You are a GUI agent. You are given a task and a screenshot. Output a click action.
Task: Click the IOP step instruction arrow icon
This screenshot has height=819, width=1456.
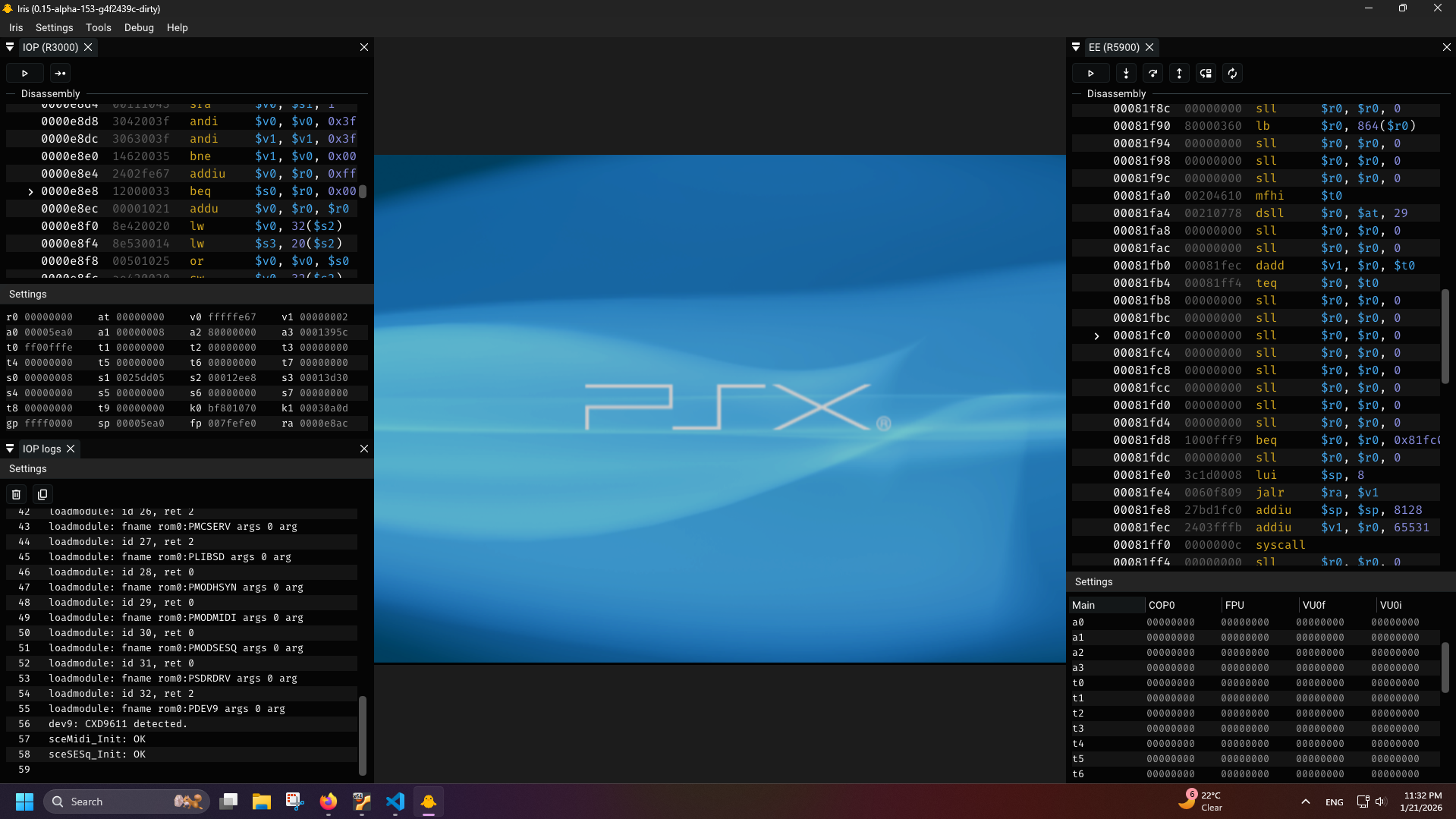click(60, 74)
